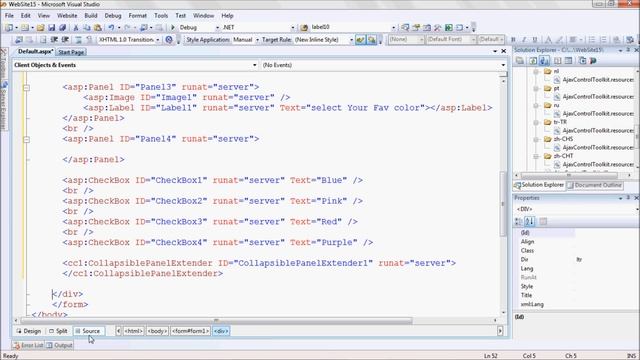
Task: Select the <div> tag navigator breadcrumb
Action: coord(221,331)
